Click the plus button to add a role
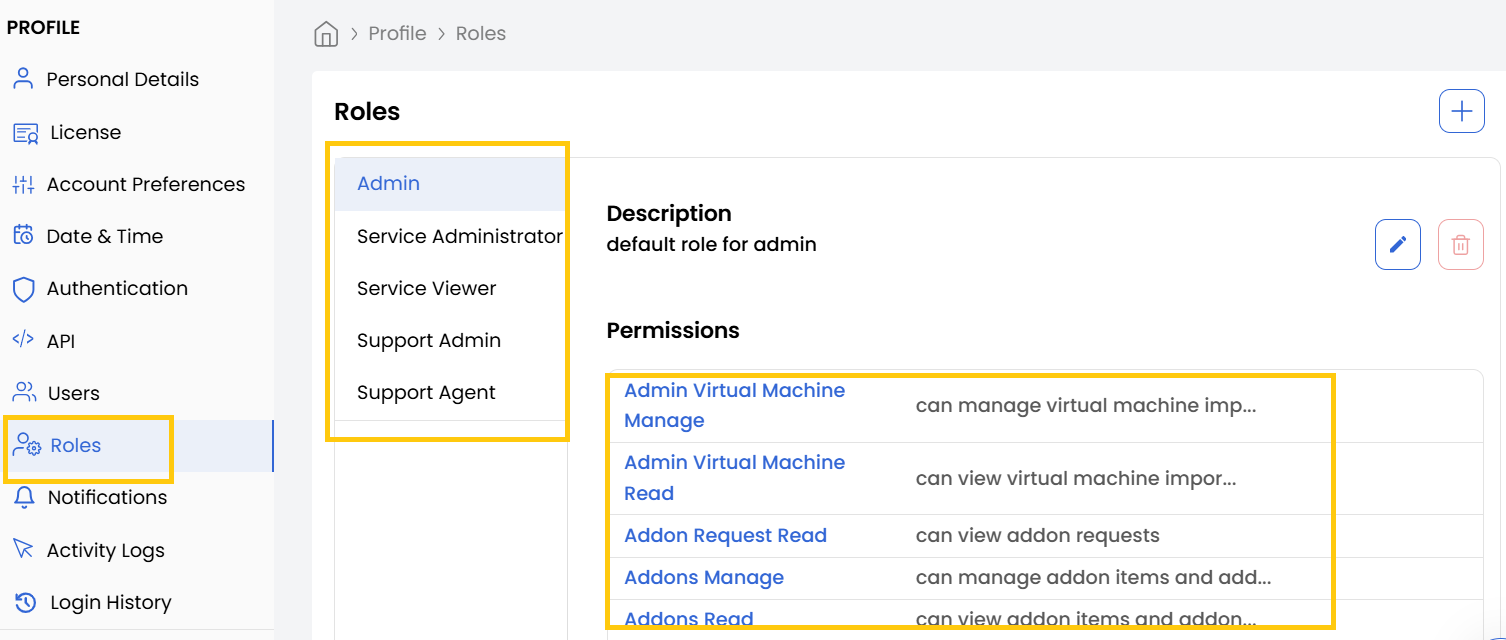Viewport: 1506px width, 640px height. tap(1461, 111)
